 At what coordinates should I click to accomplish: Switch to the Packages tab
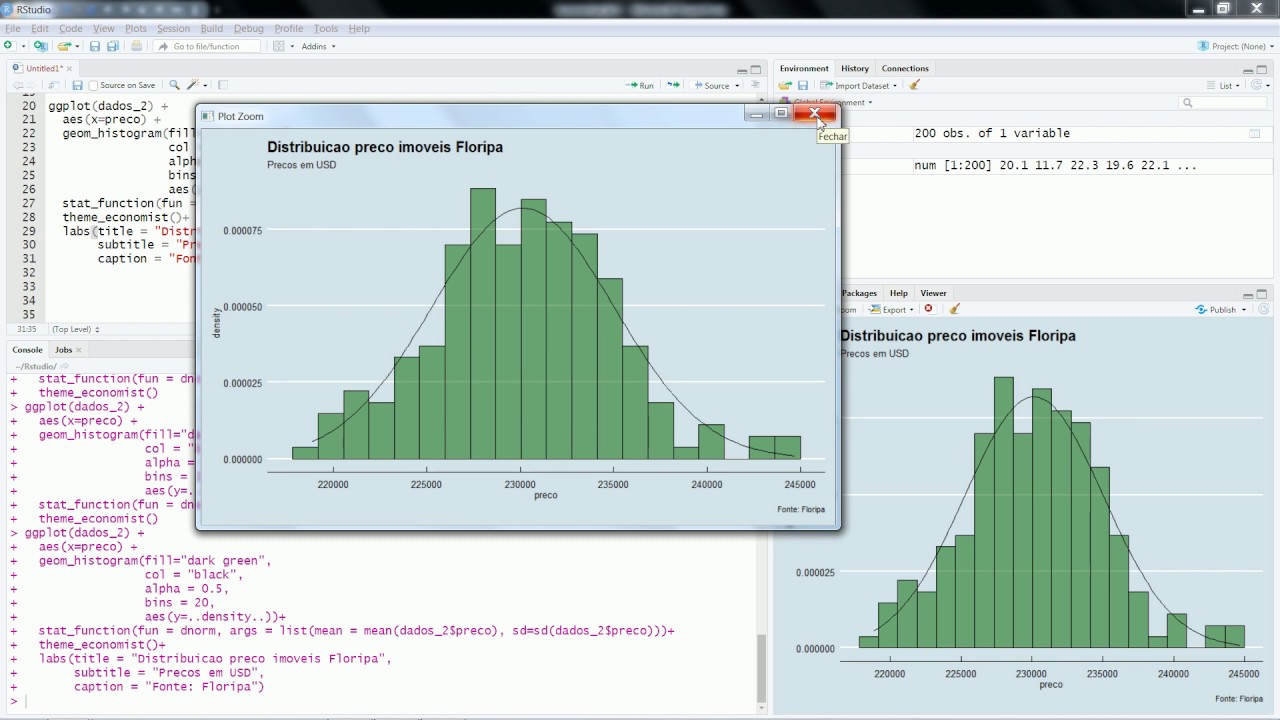(859, 293)
